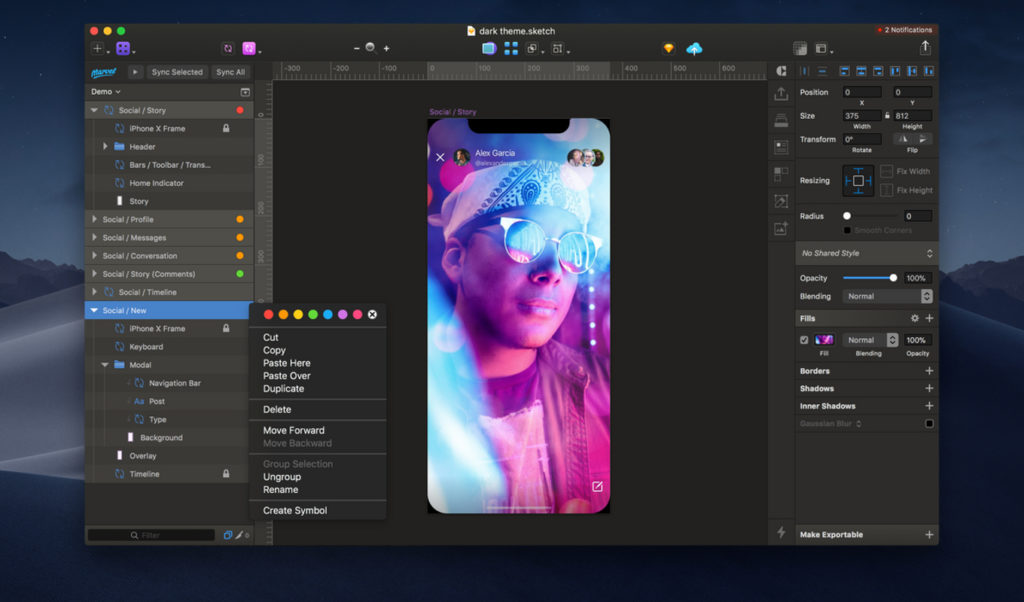Distribute horizontally icon

[805, 71]
